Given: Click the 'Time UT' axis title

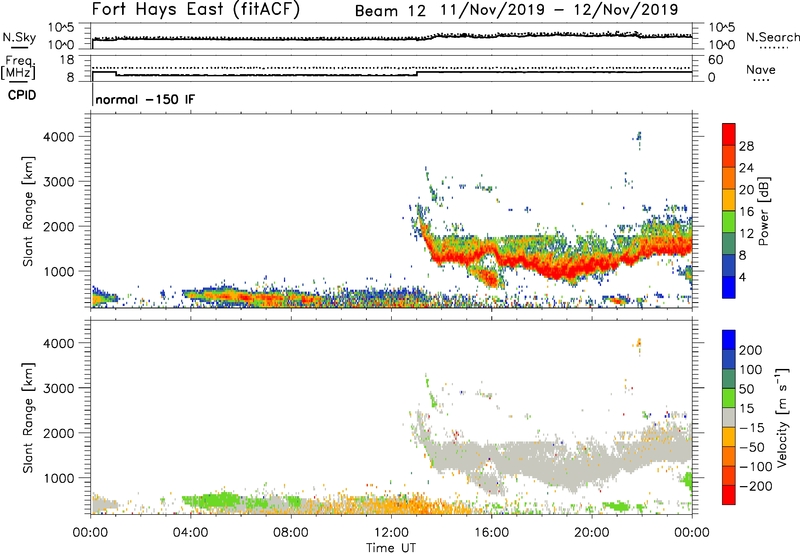Looking at the screenshot, I should coord(391,548).
